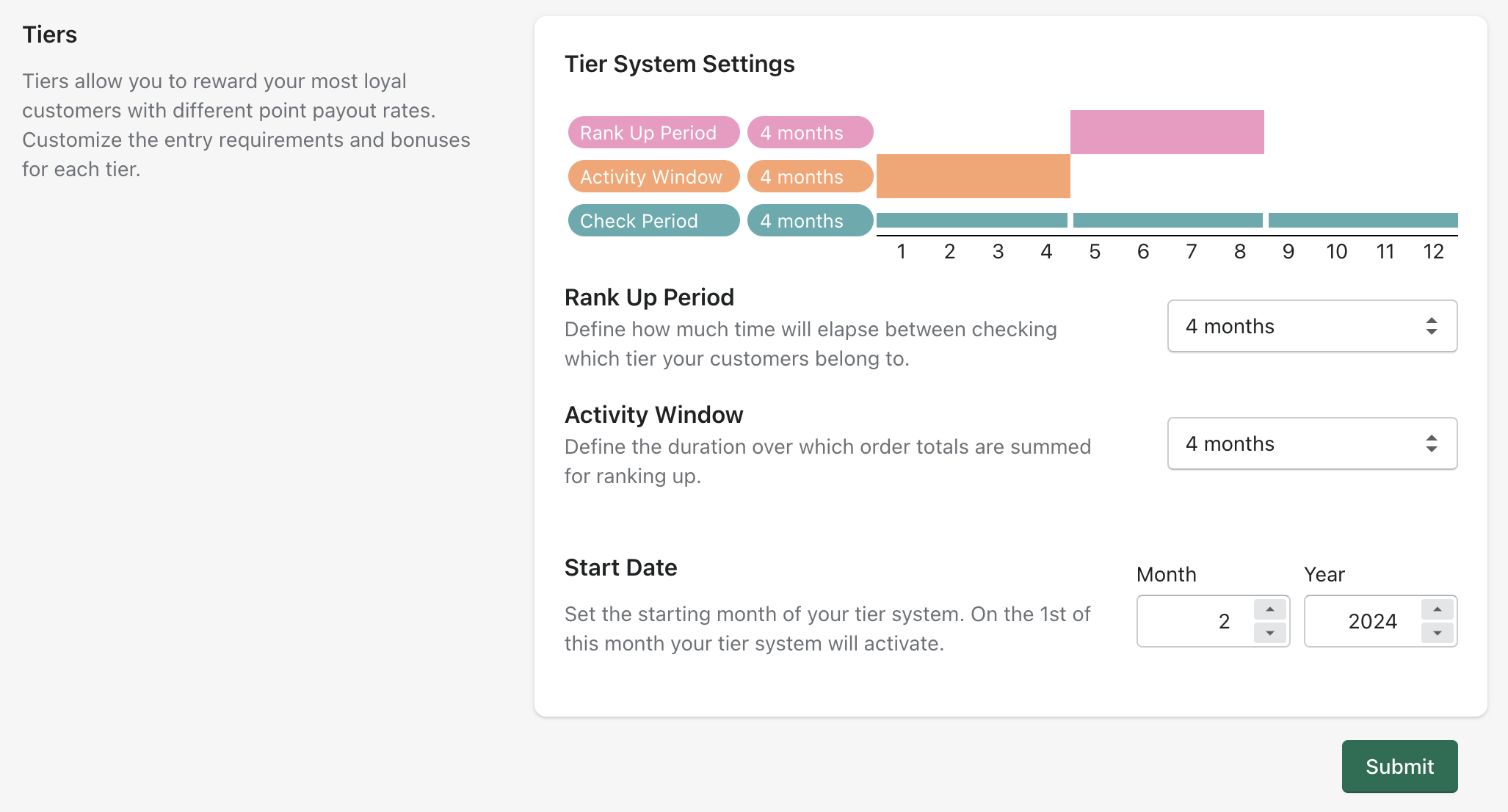Image resolution: width=1508 pixels, height=812 pixels.
Task: Decrease the Year with down arrow
Action: (1437, 633)
